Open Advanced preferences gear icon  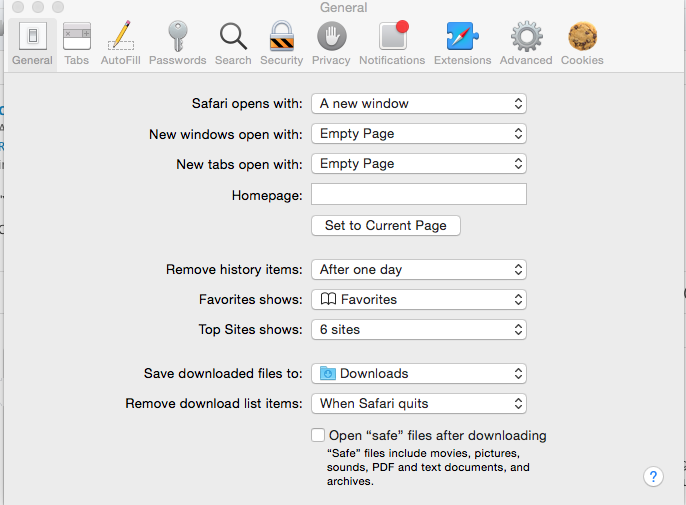pos(526,36)
